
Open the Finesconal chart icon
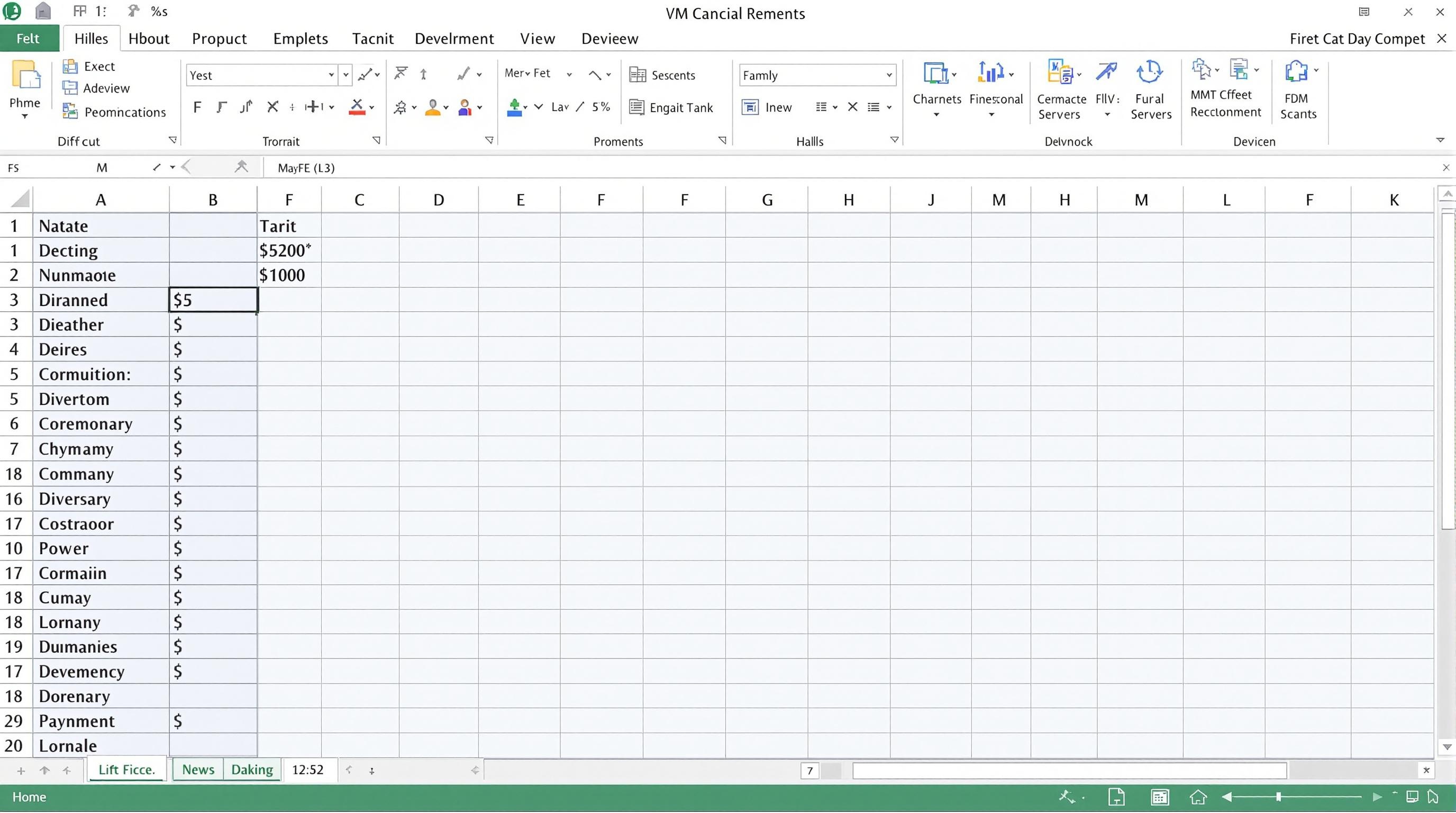point(990,73)
